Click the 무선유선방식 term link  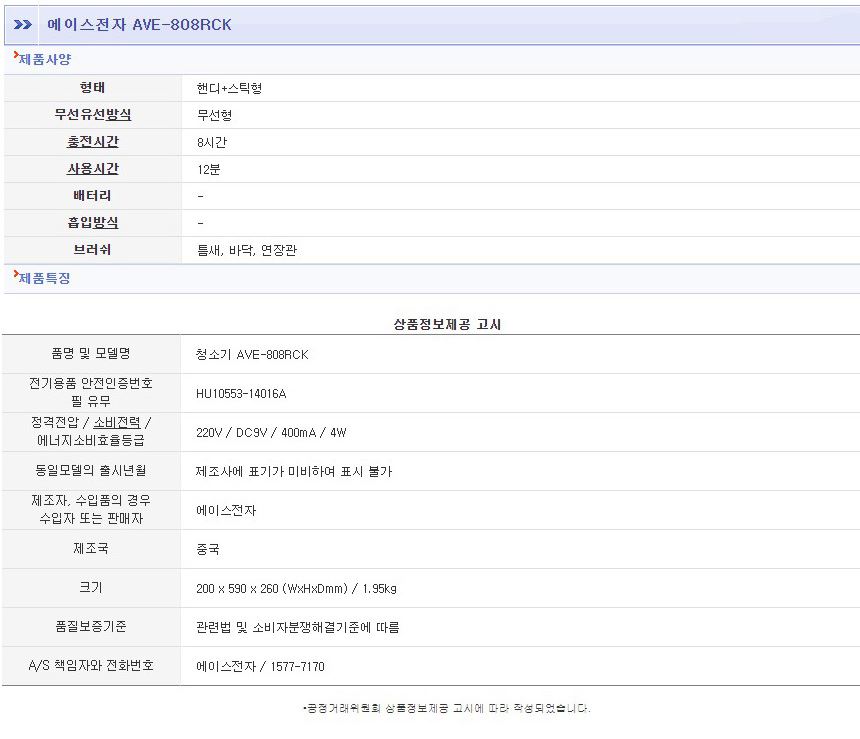click(x=93, y=115)
